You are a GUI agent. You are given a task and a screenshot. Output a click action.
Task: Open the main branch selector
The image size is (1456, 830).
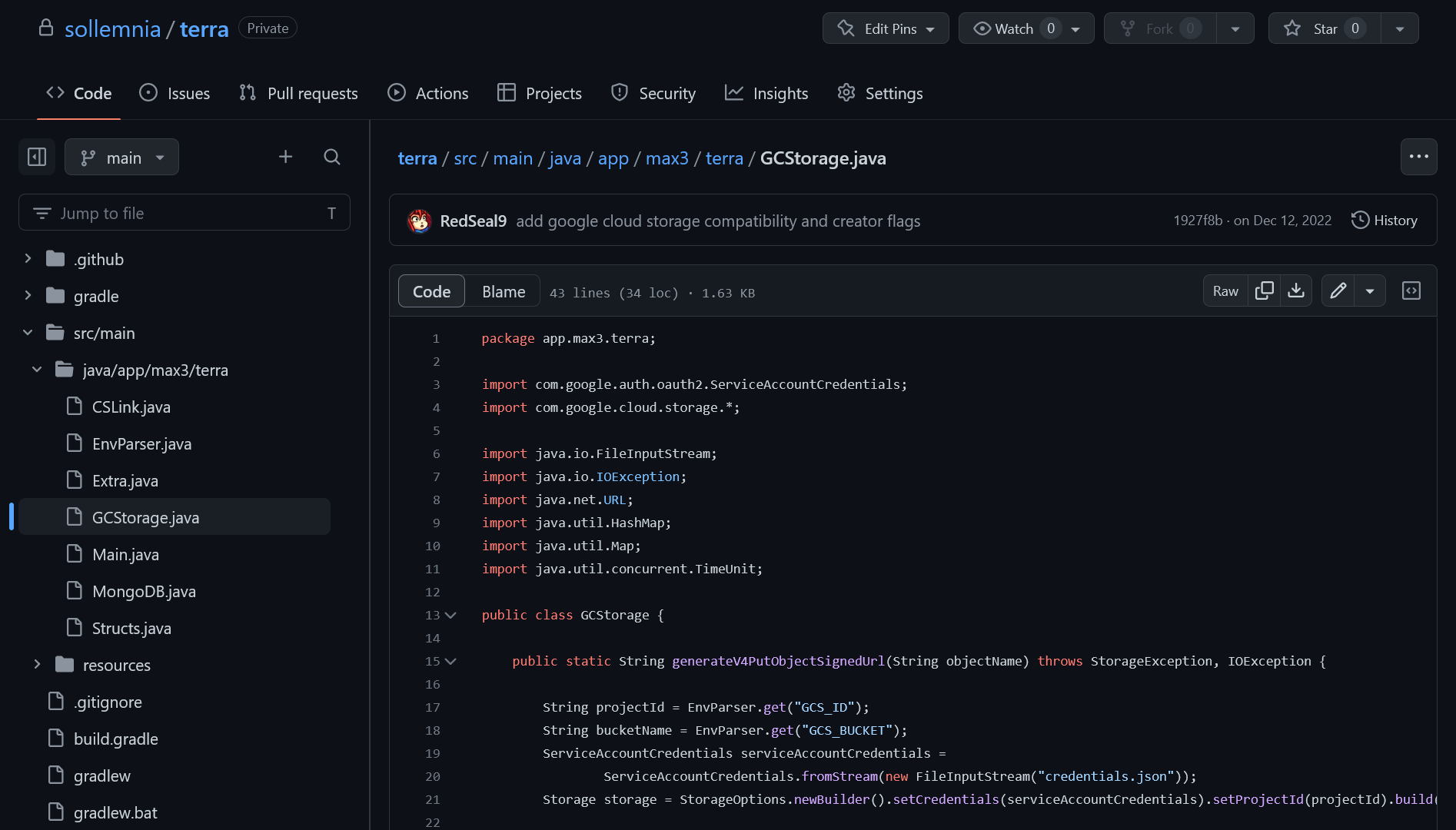tap(121, 157)
